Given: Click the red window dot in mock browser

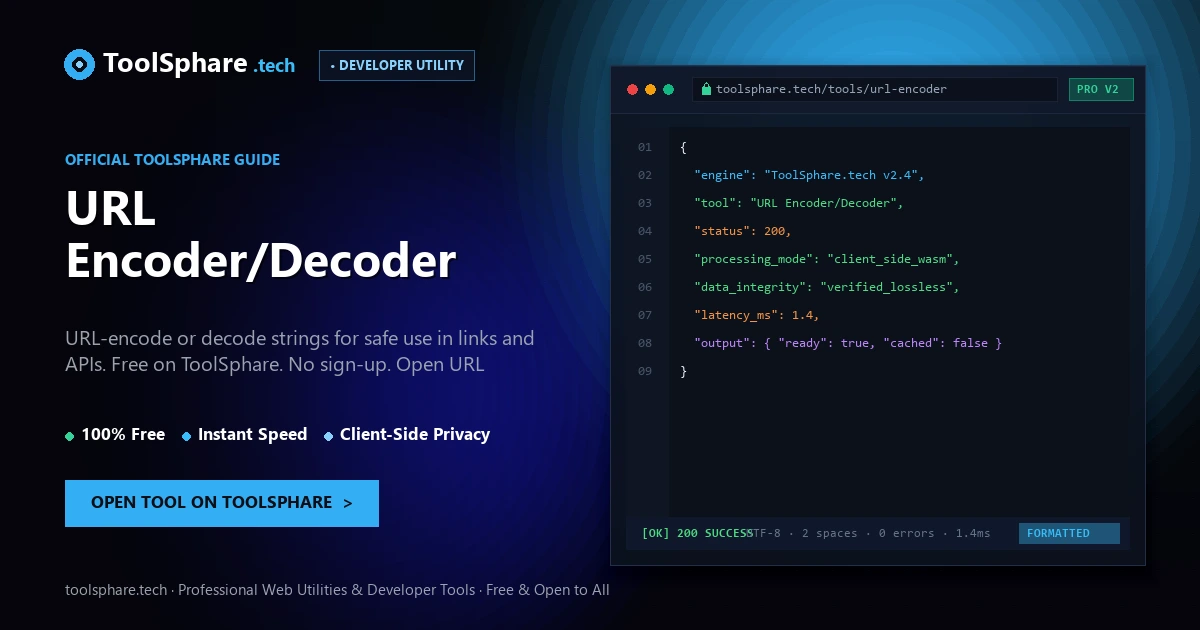Looking at the screenshot, I should pyautogui.click(x=632, y=89).
